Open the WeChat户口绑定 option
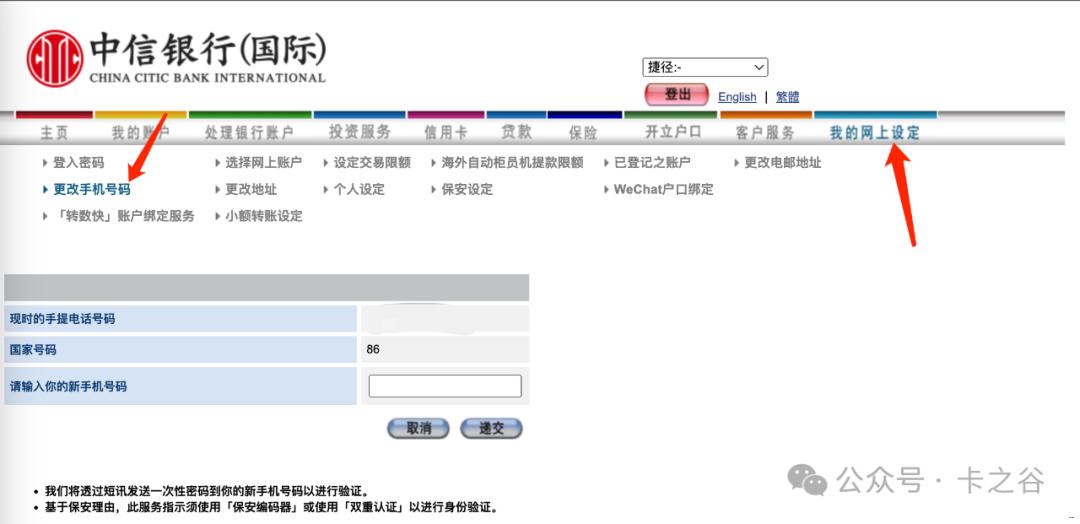1080x524 pixels. coord(663,189)
